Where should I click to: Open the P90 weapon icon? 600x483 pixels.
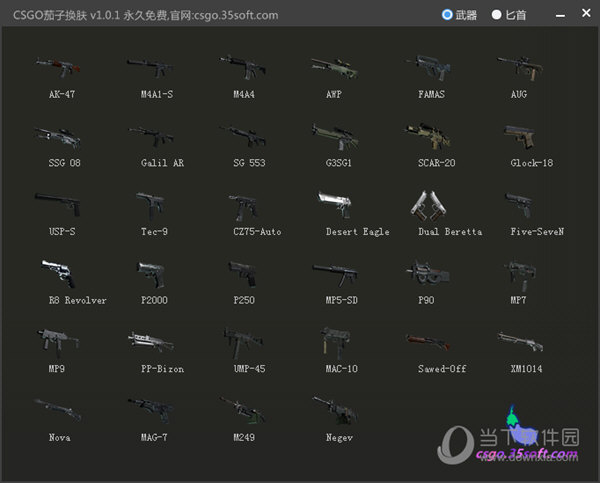pyautogui.click(x=428, y=272)
